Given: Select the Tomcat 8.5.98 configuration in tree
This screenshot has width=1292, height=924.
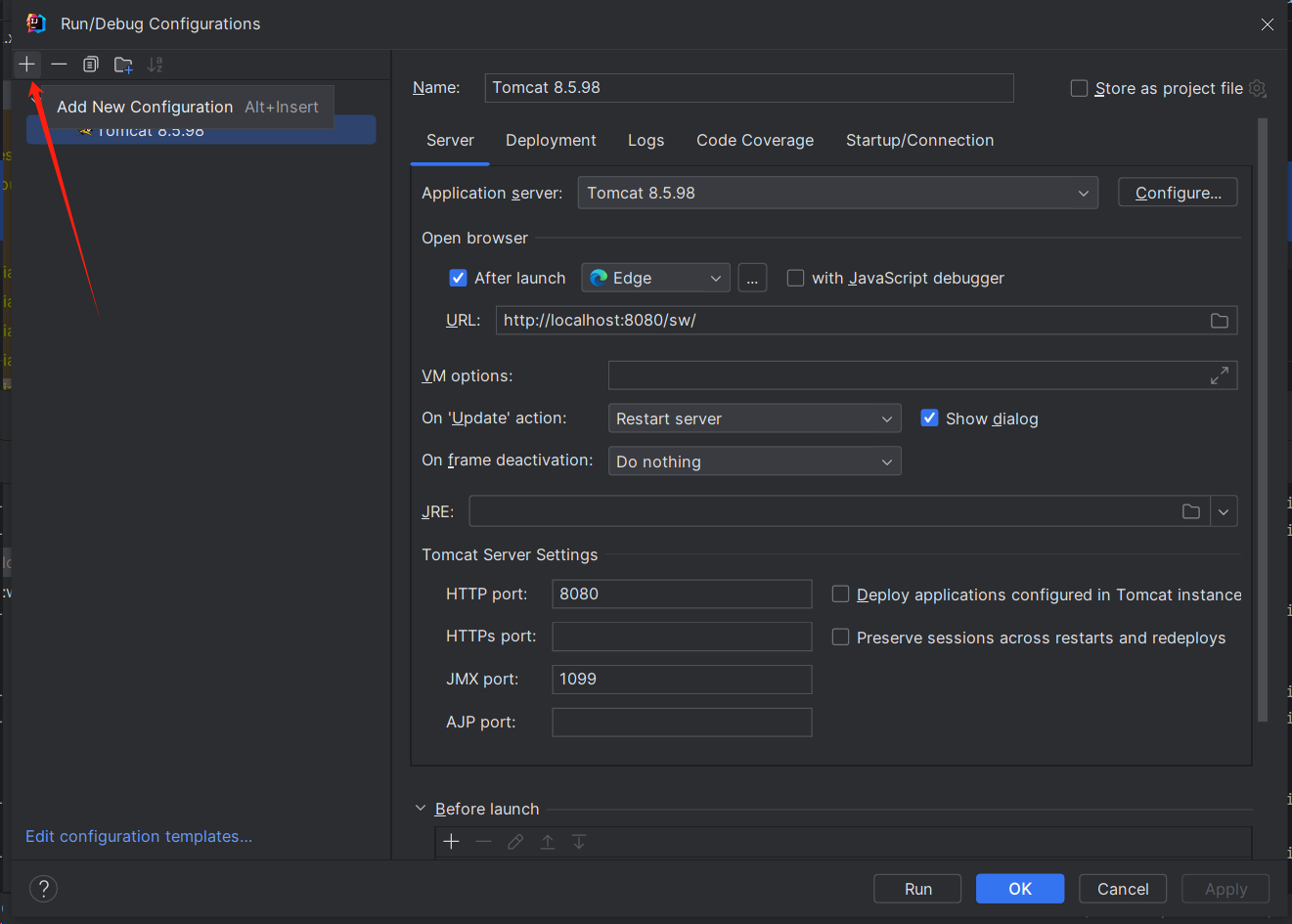Looking at the screenshot, I should 200,130.
